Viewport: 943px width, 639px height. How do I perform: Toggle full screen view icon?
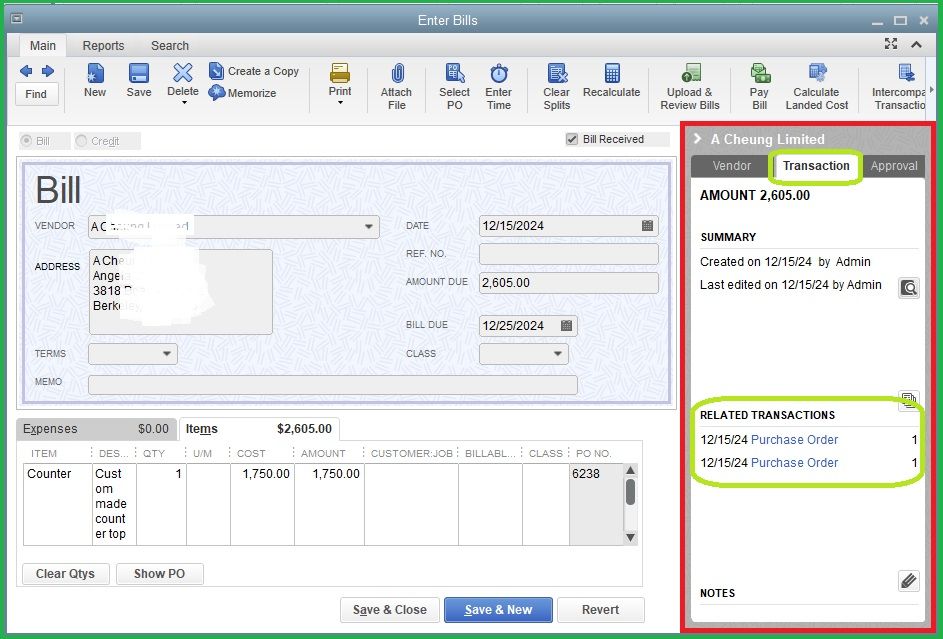891,44
